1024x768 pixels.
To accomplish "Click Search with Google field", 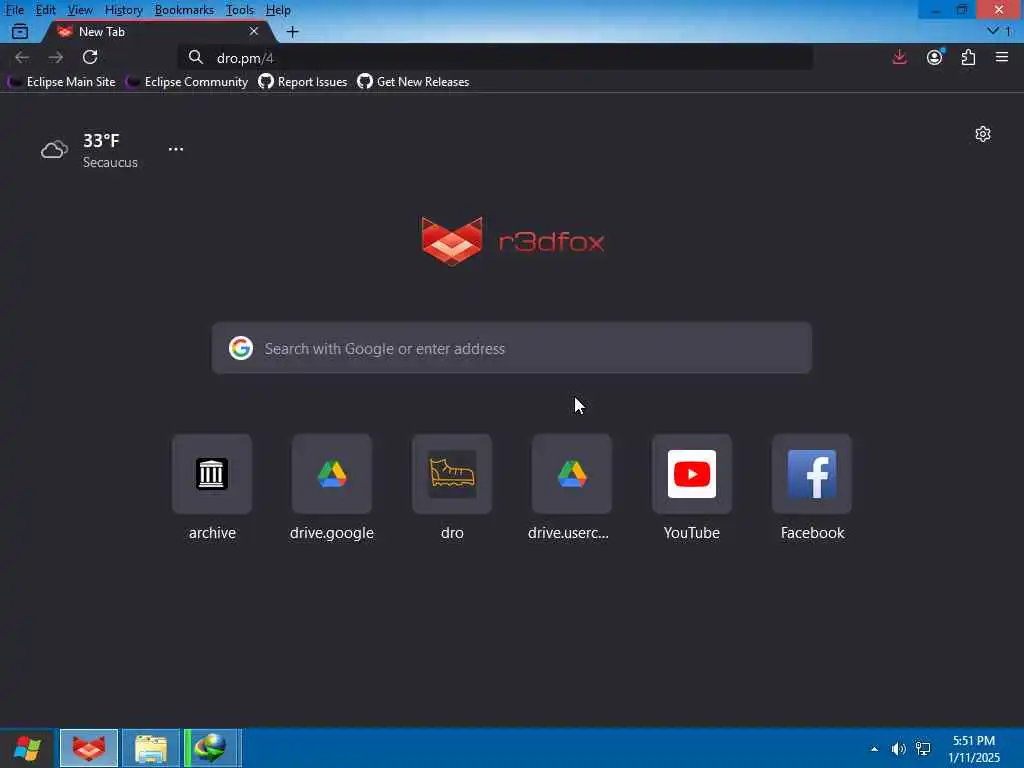I will tap(512, 348).
